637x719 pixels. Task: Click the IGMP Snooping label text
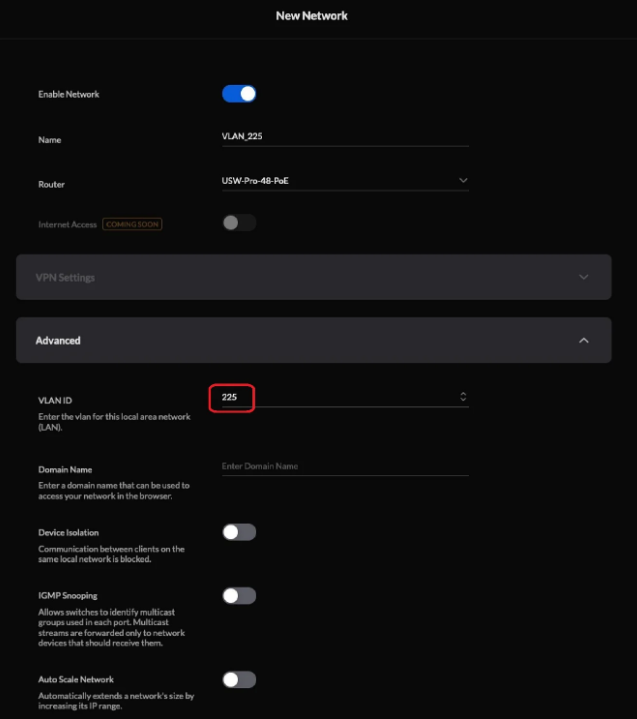67,596
